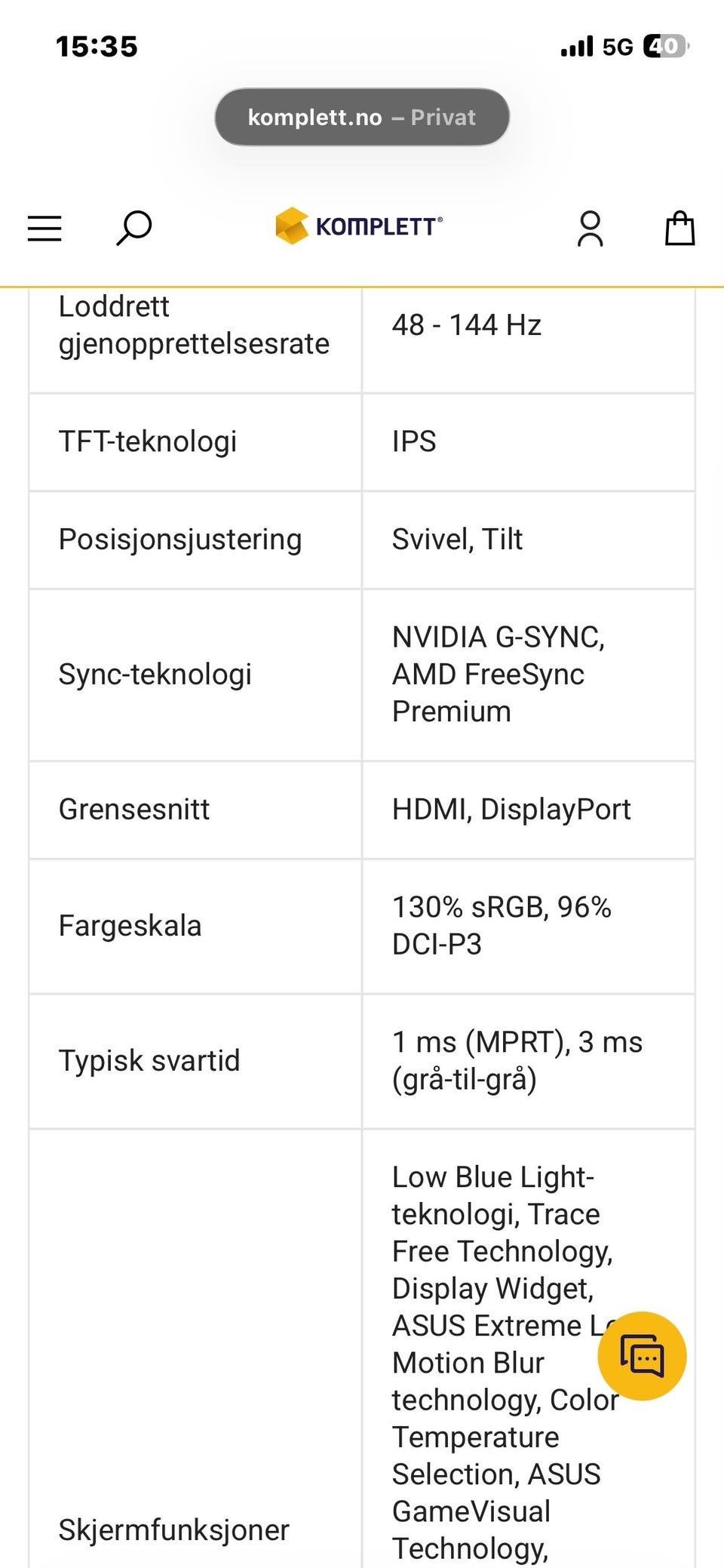Tap the search magnifier icon
The width and height of the screenshot is (724, 1568).
(133, 228)
